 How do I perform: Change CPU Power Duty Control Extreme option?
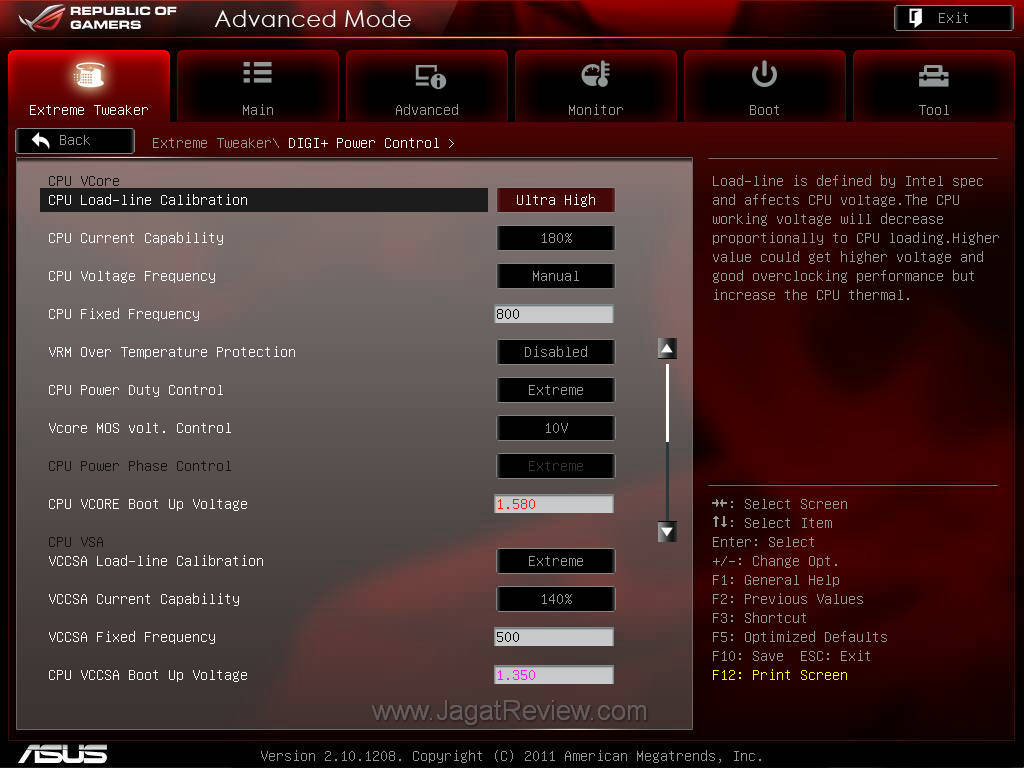tap(555, 390)
